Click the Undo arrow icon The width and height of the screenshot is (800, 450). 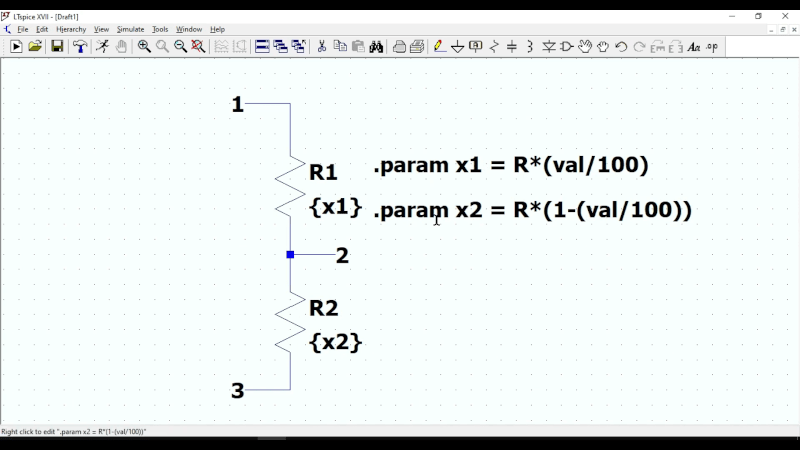tap(621, 47)
